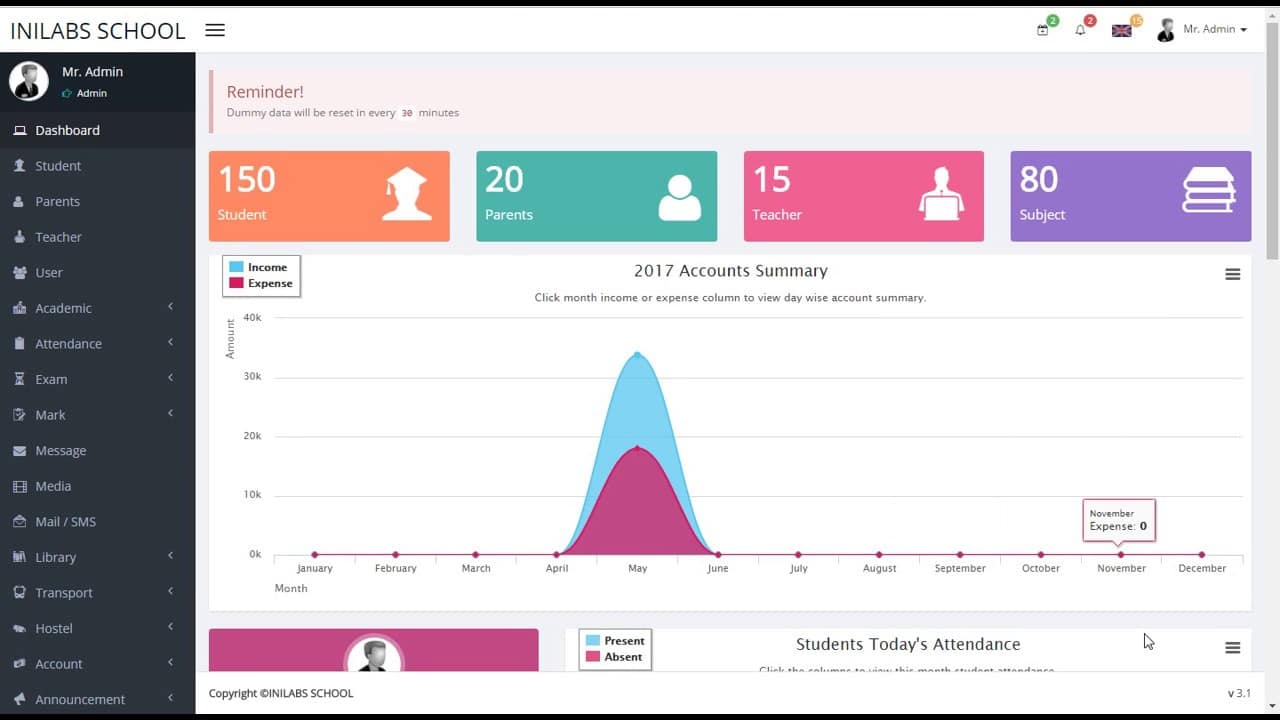
Task: Click the Media icon in the sidebar
Action: [x=19, y=486]
